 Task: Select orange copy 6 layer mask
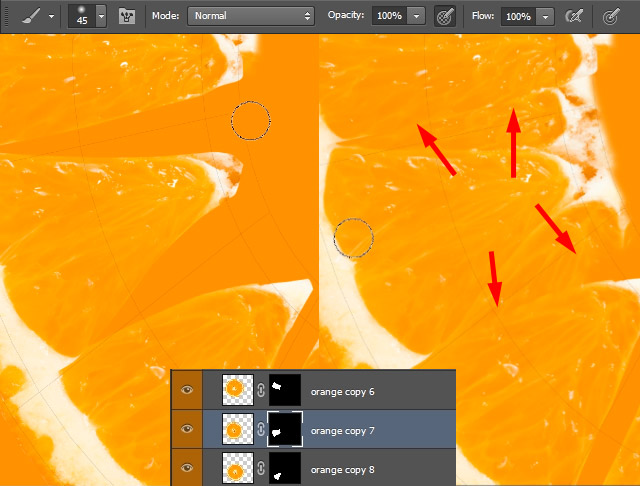[284, 390]
